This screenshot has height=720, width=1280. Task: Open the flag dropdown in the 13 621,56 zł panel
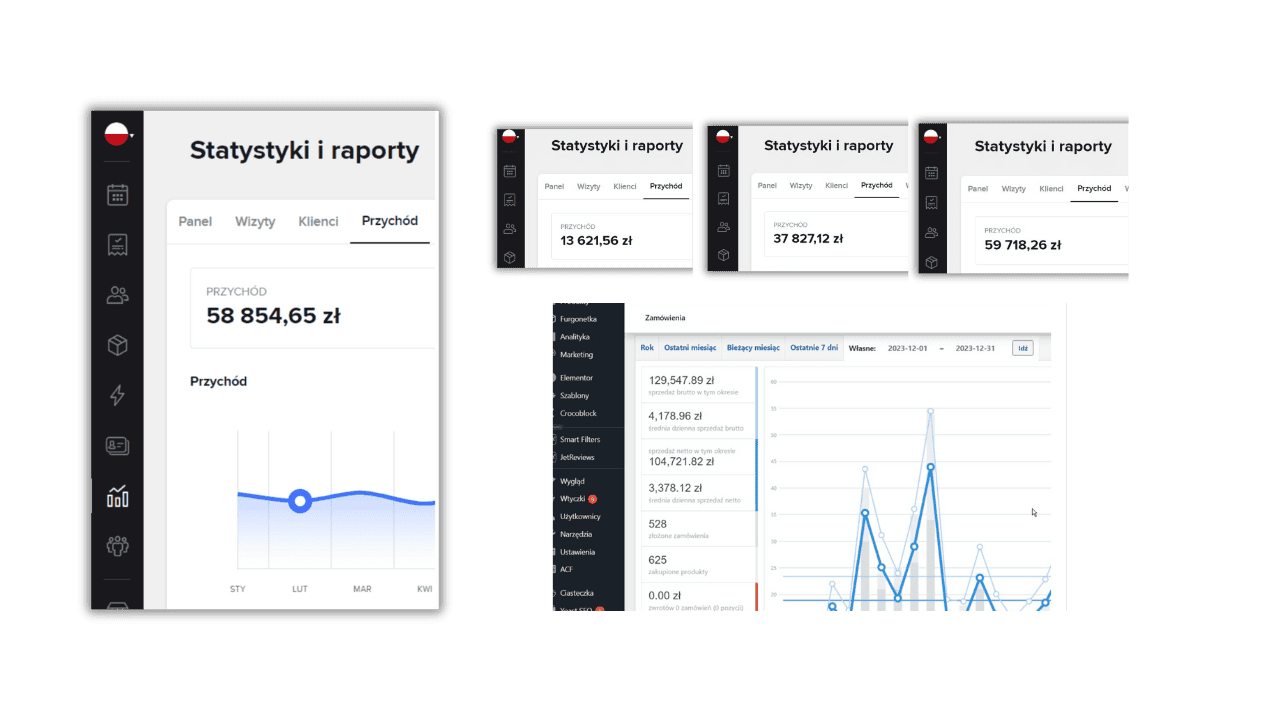(x=510, y=137)
